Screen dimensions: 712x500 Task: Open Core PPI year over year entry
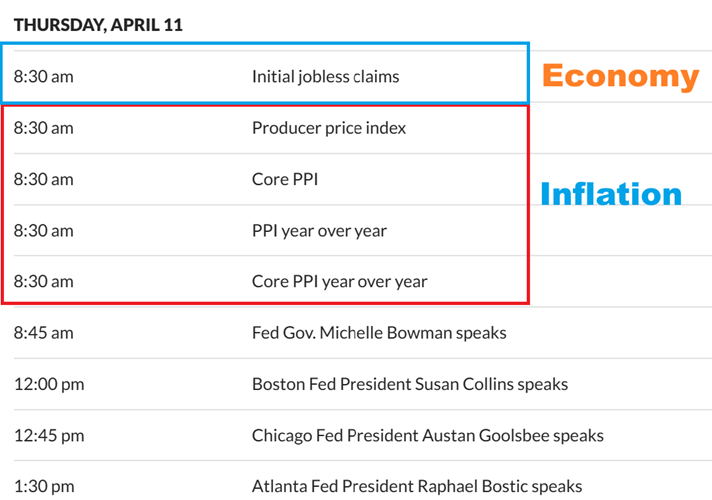tap(339, 282)
